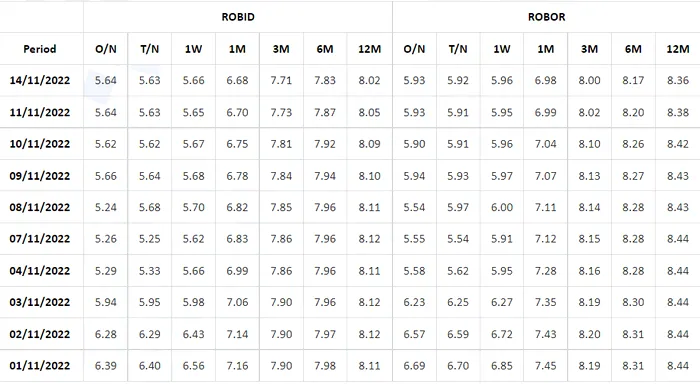Select the 03/11/2022 row label
700x384 pixels.
tap(40, 302)
